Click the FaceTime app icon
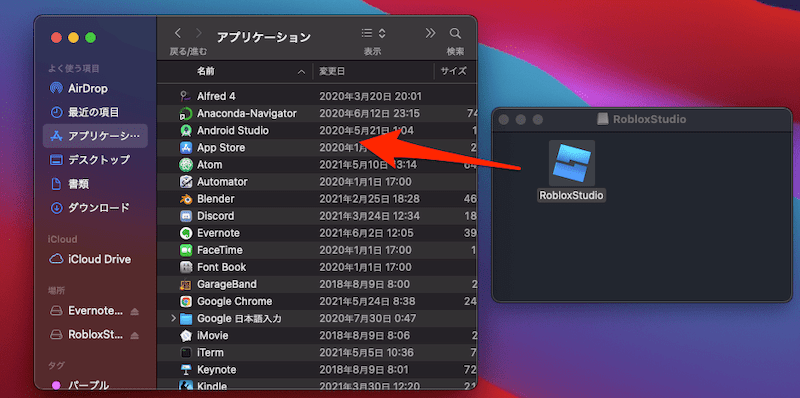 click(x=186, y=250)
